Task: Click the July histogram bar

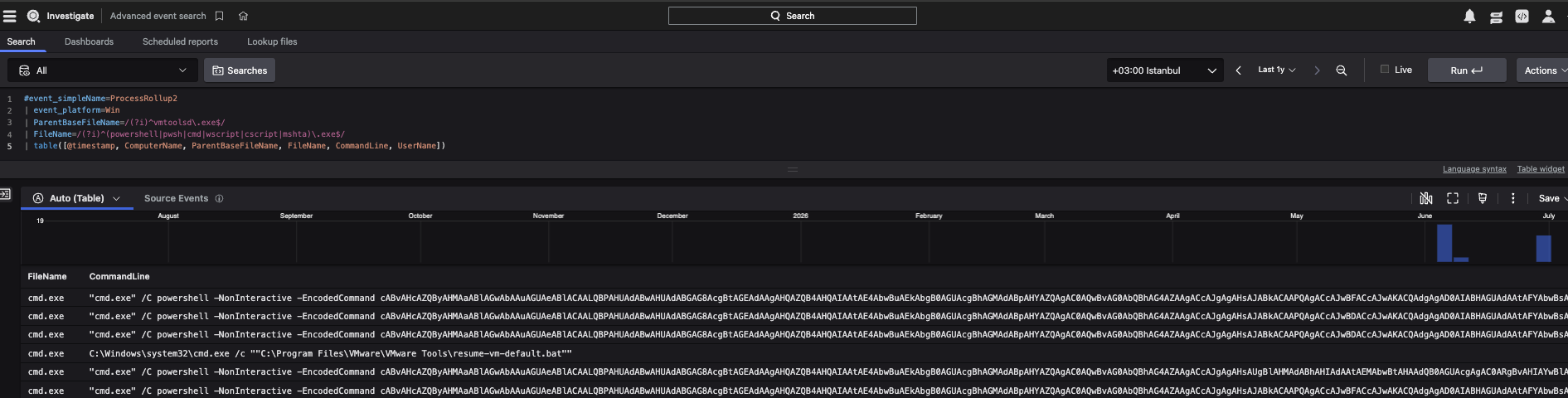Action: (x=1543, y=249)
